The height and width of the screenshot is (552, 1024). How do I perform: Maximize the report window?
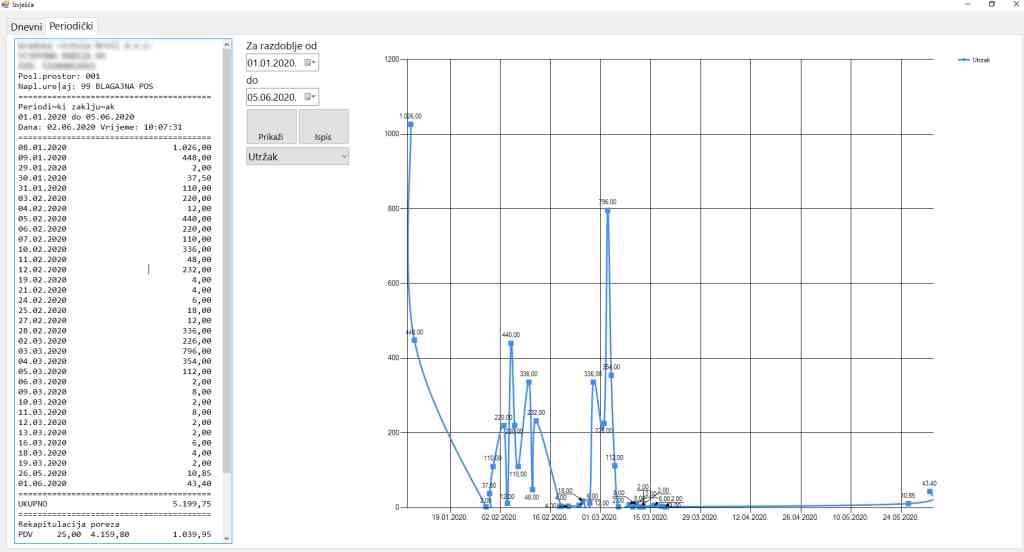coord(991,5)
